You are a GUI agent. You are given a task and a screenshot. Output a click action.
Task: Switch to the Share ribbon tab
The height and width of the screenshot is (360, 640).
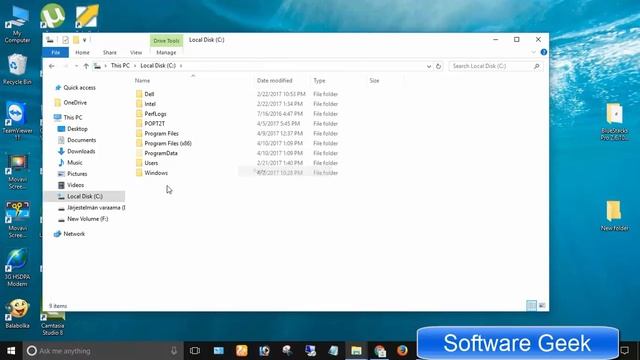109,53
